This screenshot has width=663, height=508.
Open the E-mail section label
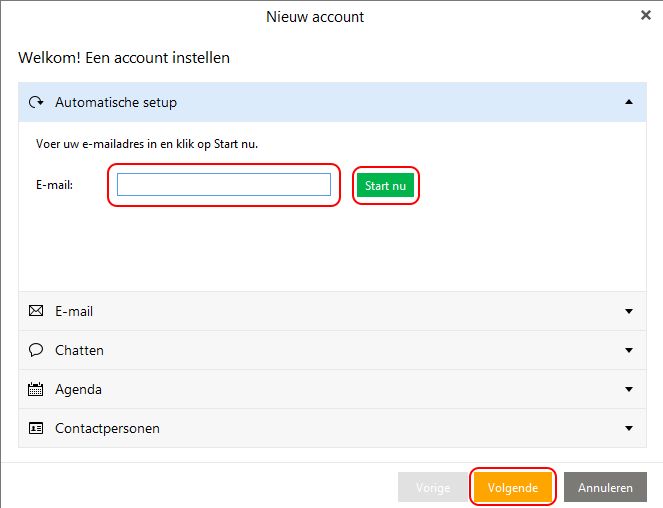click(74, 311)
